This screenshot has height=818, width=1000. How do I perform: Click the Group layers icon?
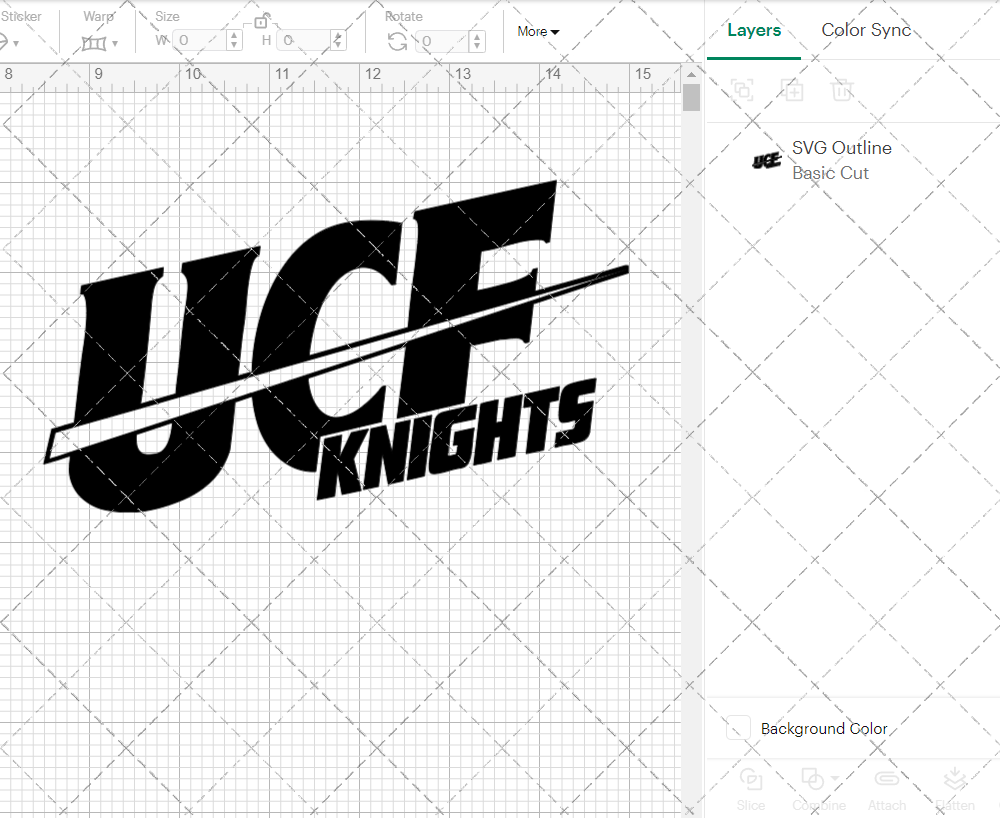click(x=742, y=90)
